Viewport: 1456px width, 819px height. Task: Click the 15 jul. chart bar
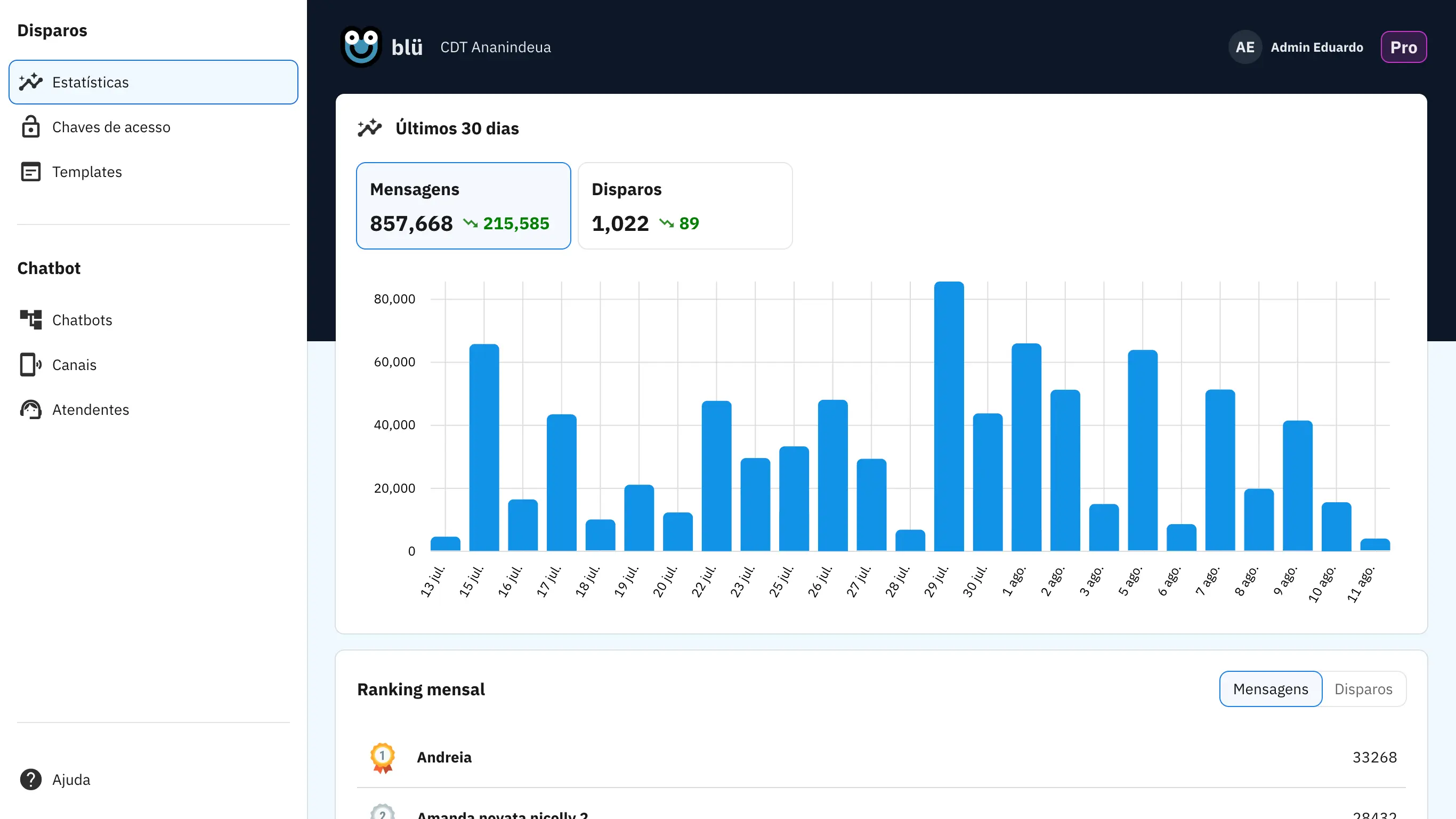click(x=484, y=447)
